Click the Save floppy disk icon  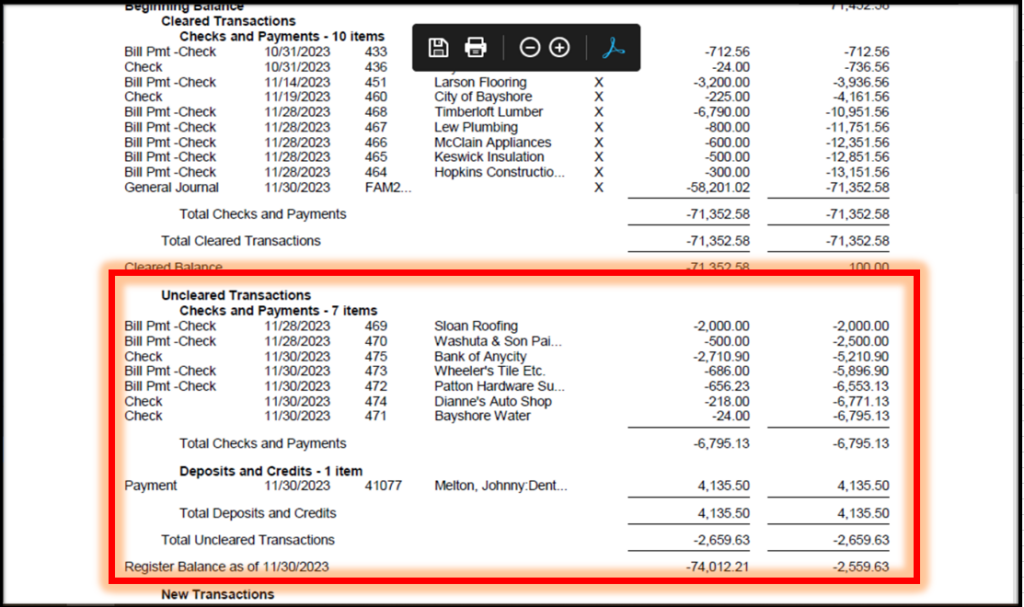coord(438,47)
